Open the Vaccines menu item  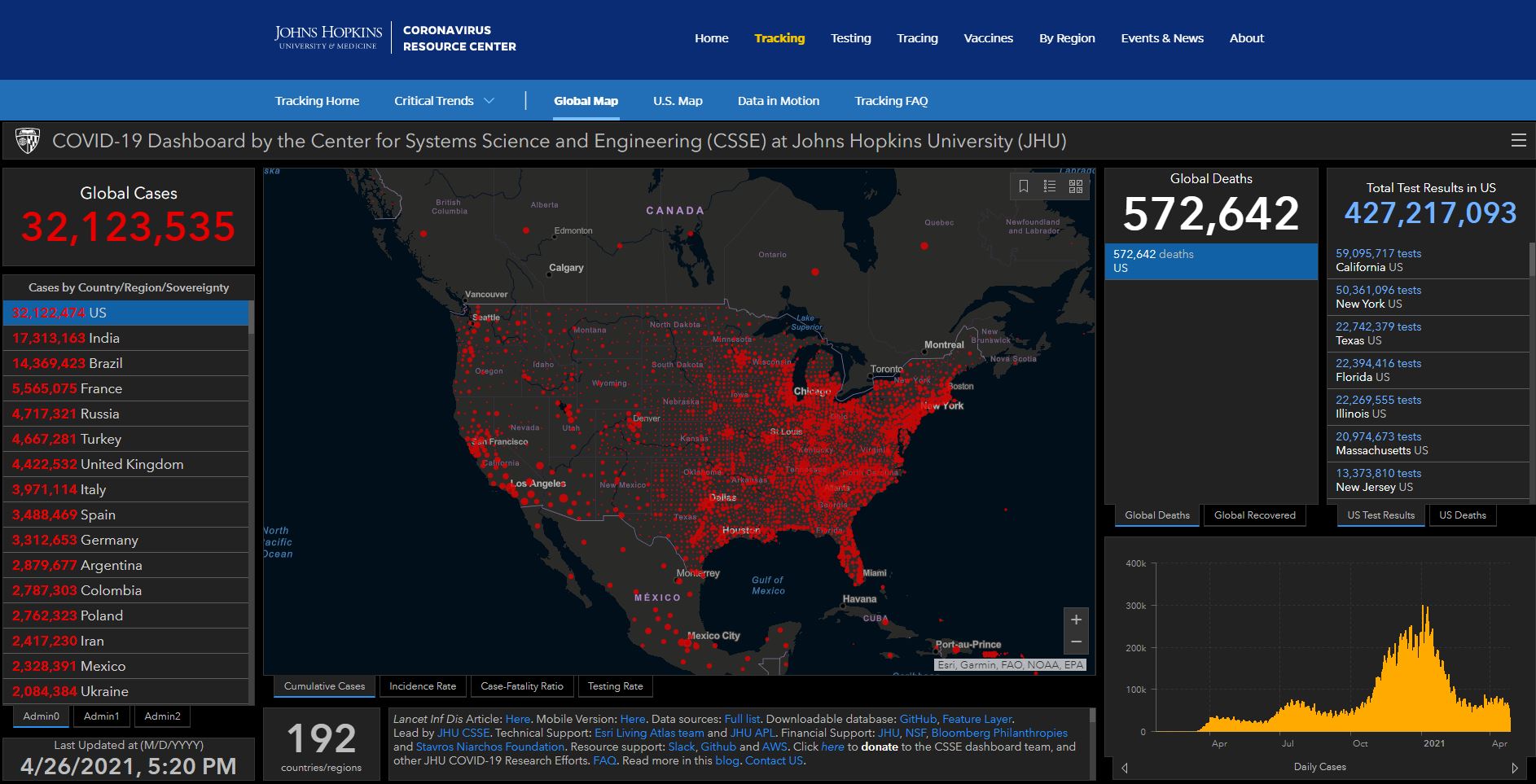989,38
